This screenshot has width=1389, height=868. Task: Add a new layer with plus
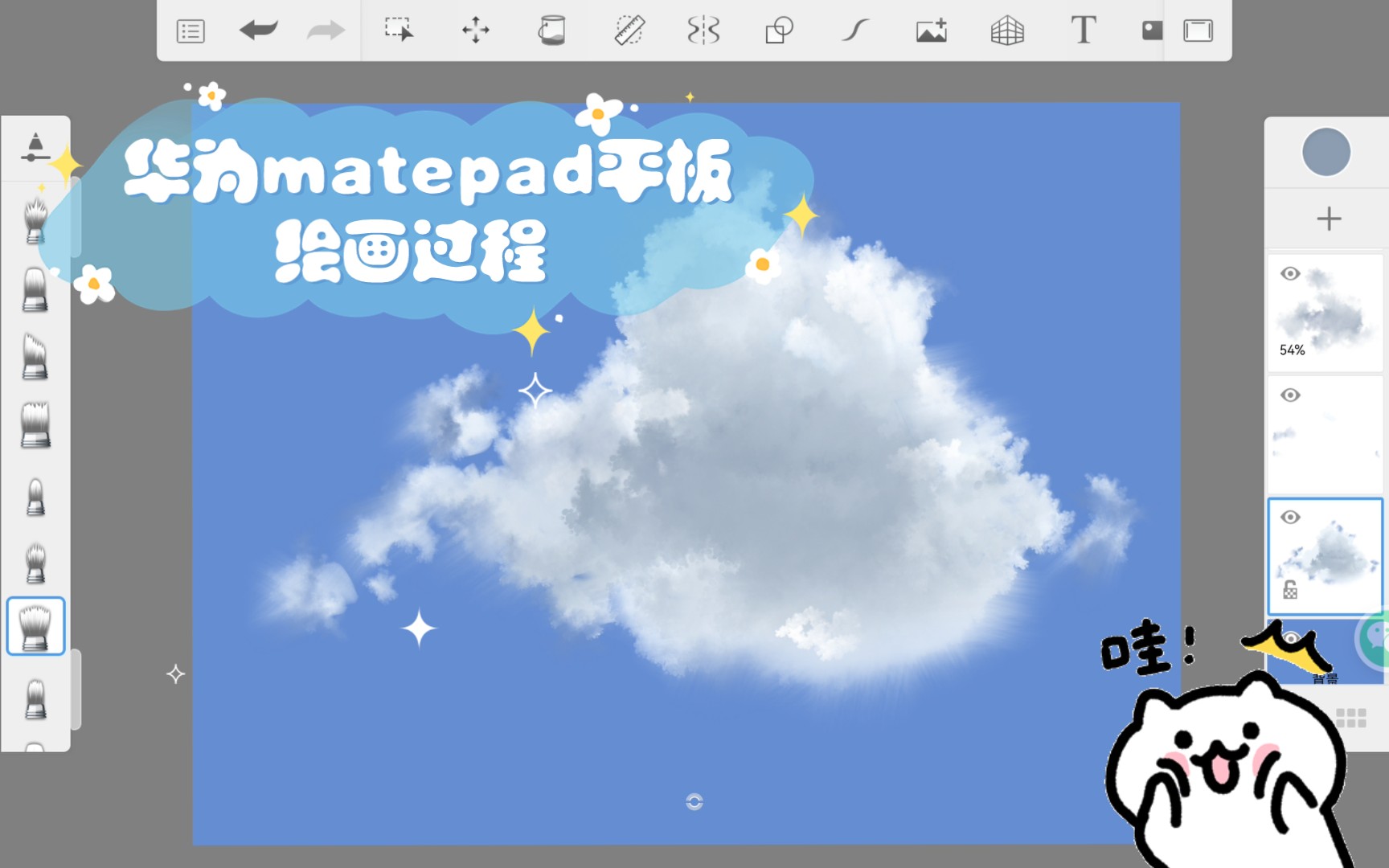(x=1329, y=219)
